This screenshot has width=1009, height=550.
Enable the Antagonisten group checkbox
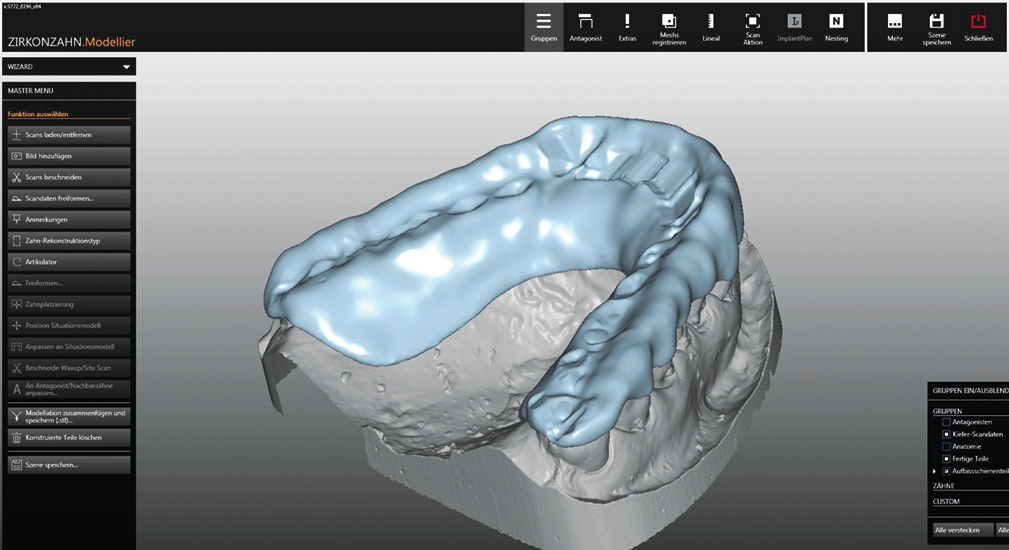[946, 422]
